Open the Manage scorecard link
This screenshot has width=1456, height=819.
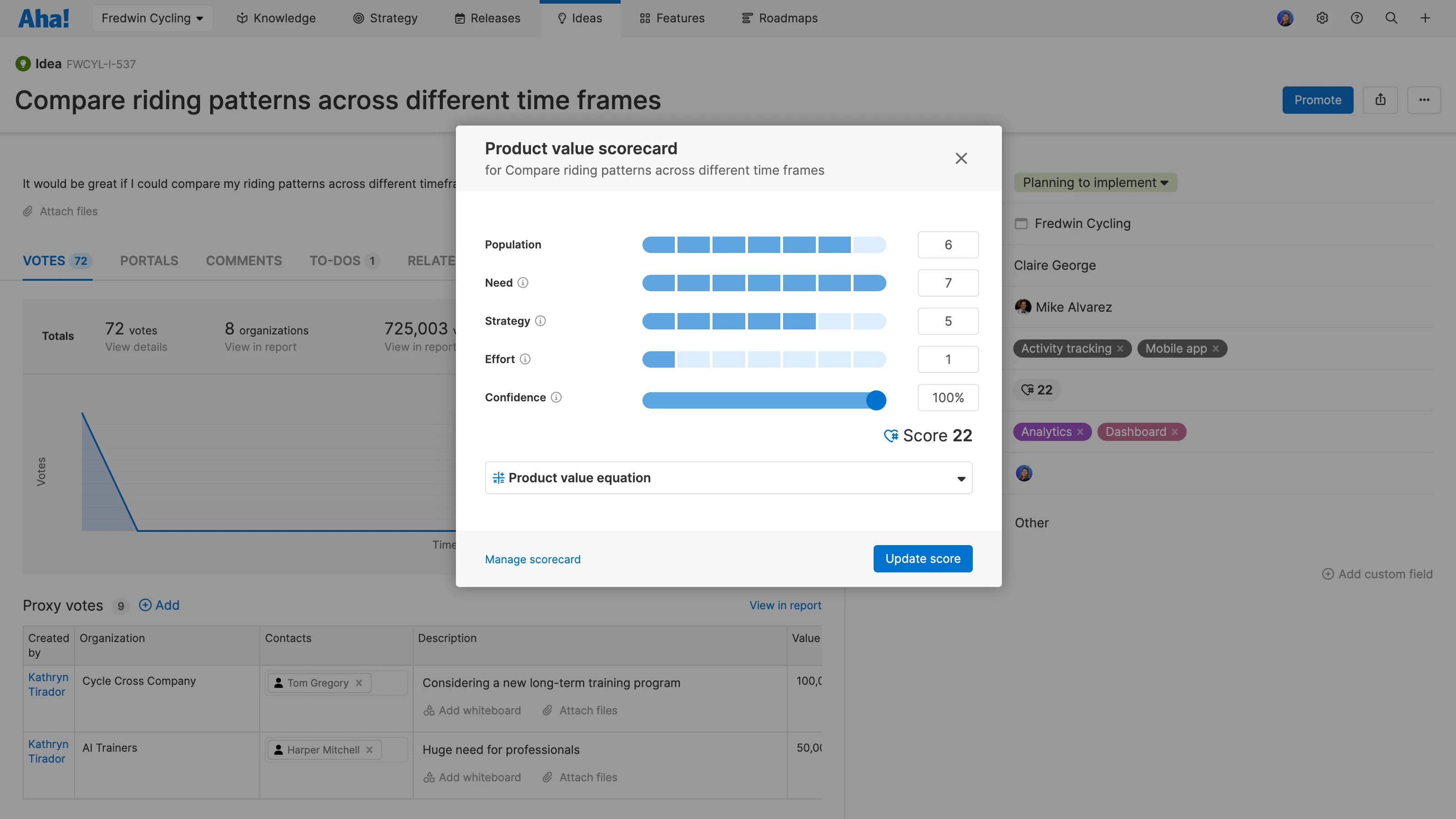click(532, 559)
